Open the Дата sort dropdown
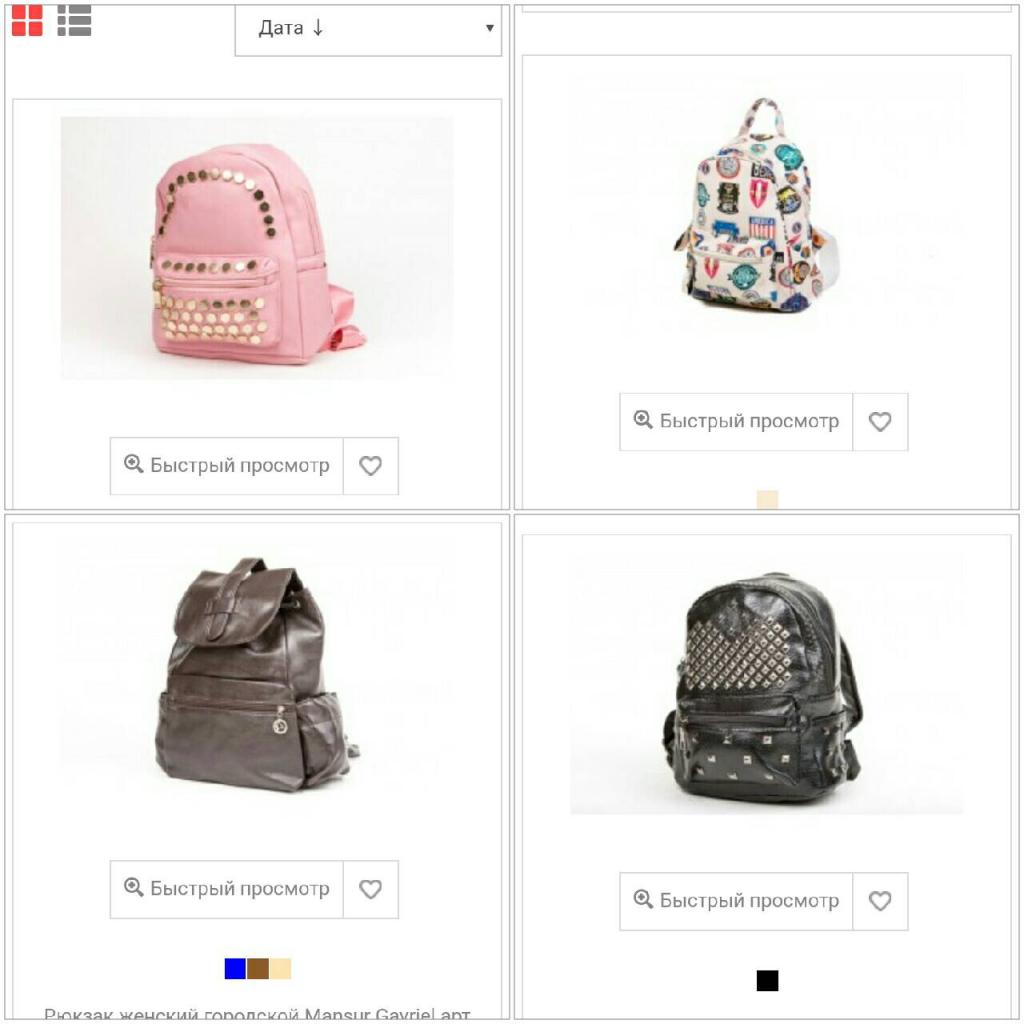The image size is (1024, 1024). tap(368, 29)
